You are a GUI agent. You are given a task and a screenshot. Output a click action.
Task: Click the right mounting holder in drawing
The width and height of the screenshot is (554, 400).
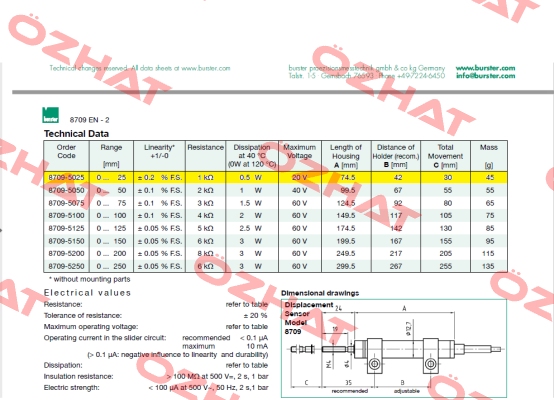coord(431,356)
